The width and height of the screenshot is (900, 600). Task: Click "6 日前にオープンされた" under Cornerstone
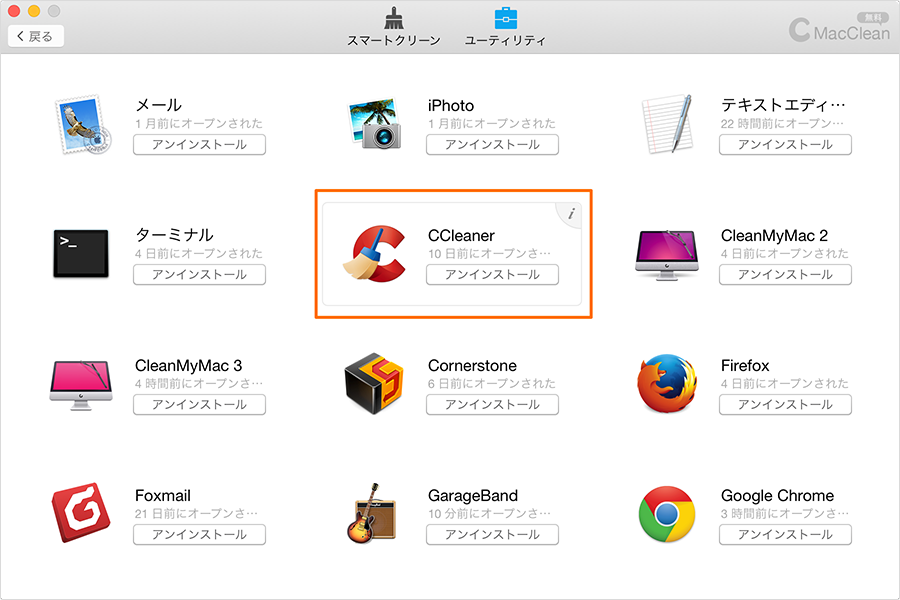tap(492, 384)
